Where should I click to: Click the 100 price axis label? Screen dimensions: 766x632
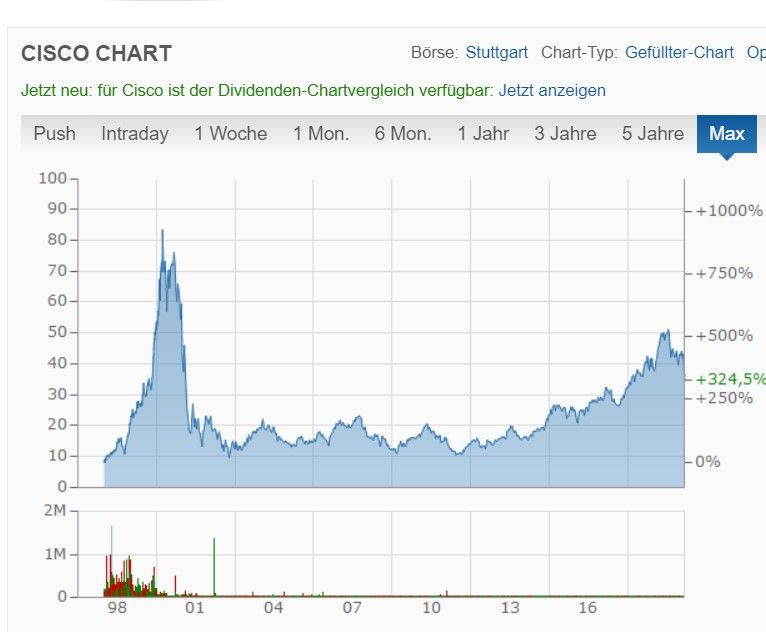click(x=53, y=178)
